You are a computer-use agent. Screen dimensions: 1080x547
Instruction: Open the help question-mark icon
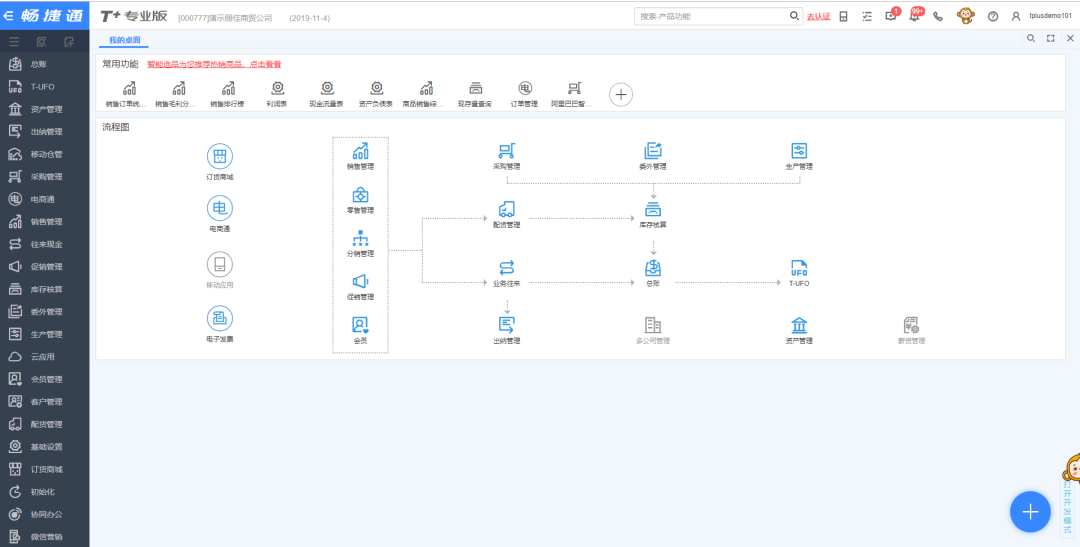[x=993, y=17]
